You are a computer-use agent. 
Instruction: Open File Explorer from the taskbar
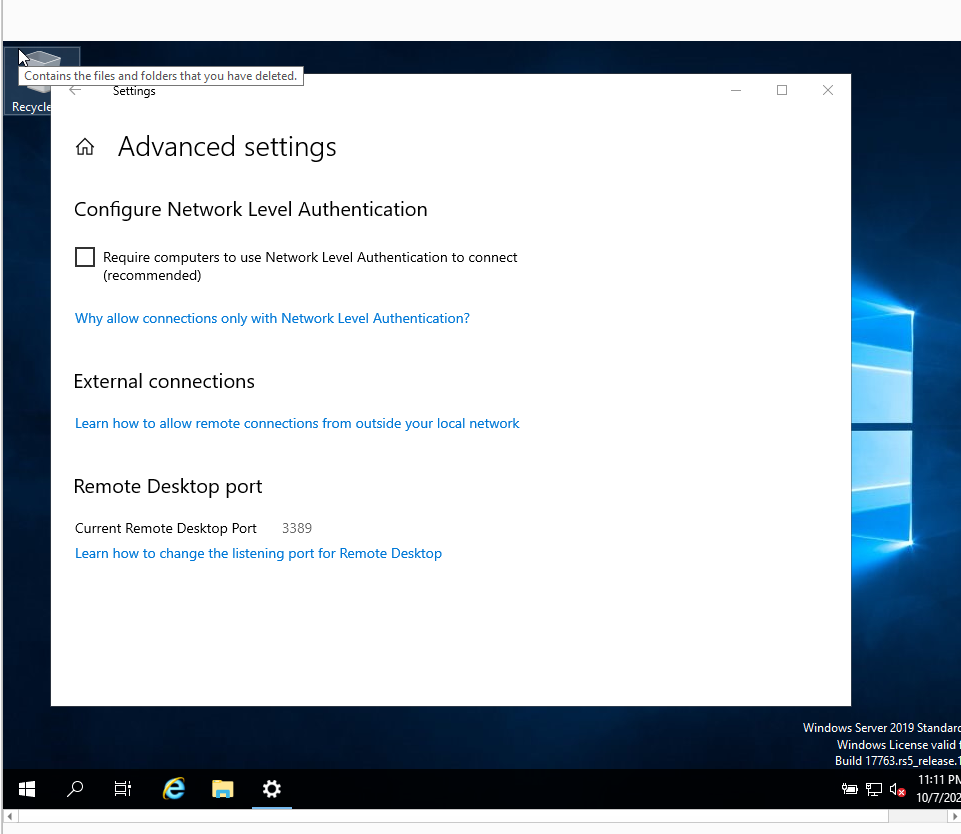click(x=222, y=789)
